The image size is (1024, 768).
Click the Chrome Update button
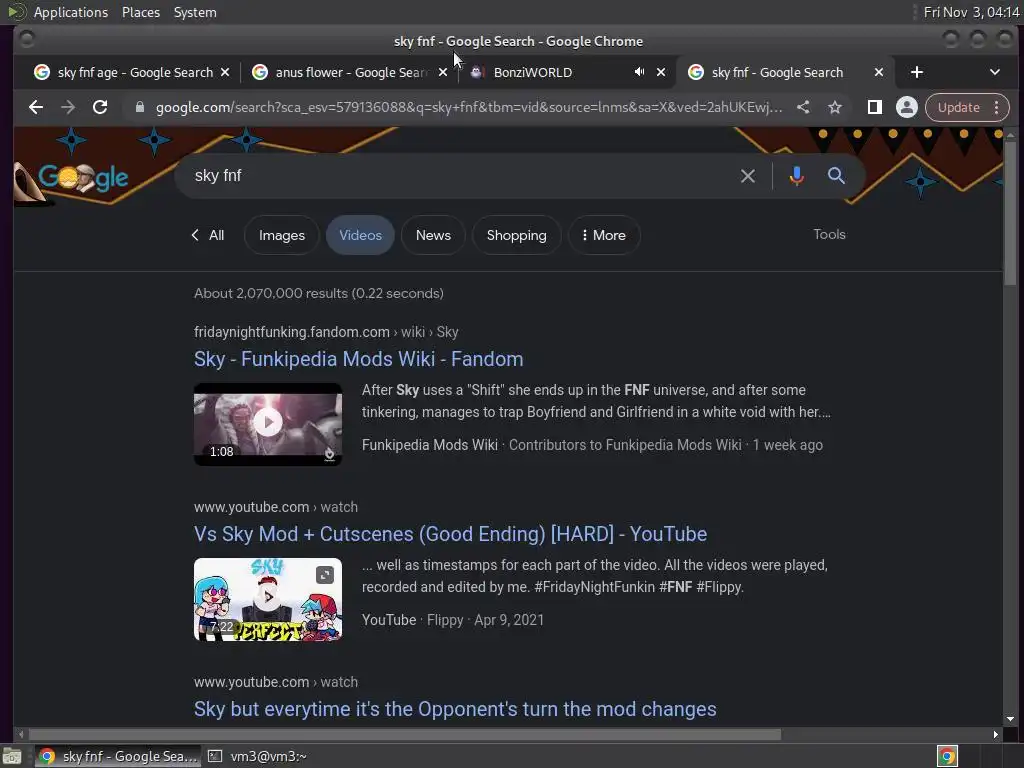tap(959, 107)
